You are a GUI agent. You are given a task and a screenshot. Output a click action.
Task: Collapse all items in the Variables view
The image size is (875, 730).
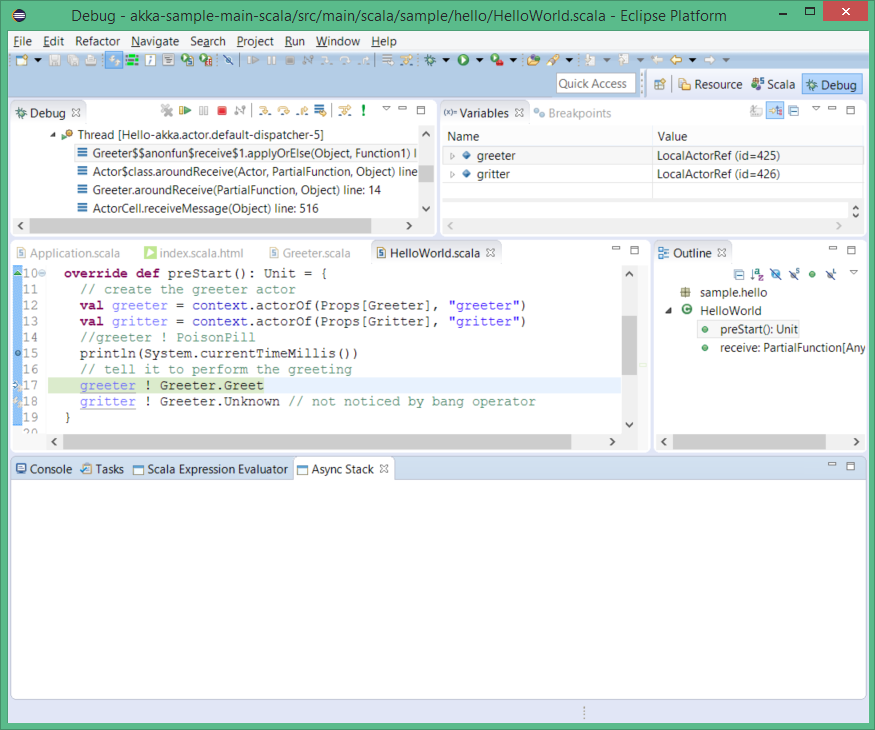coord(793,111)
